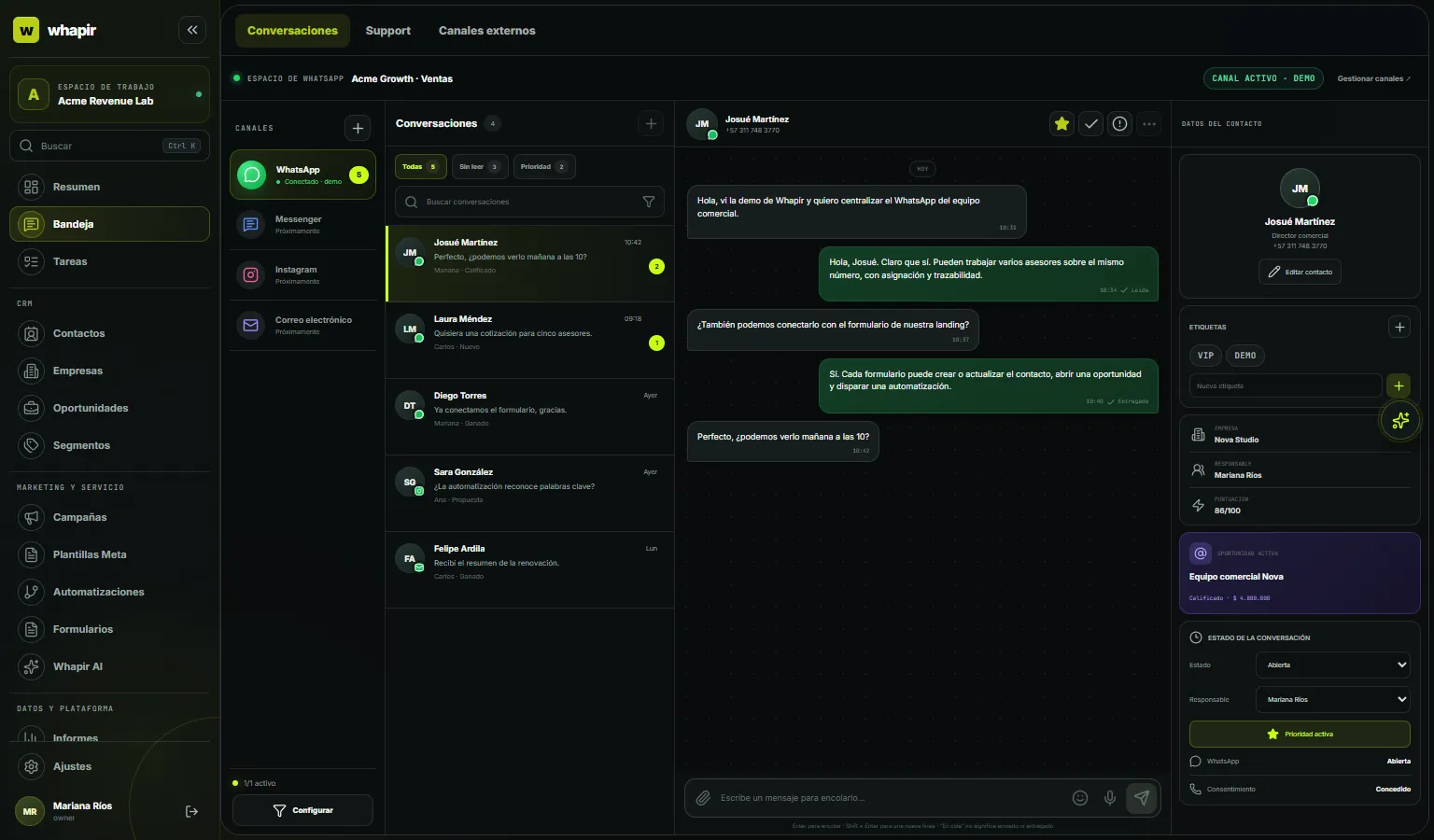Open conversation filter funnel icon
Screen dimensions: 1434x840
(x=649, y=202)
